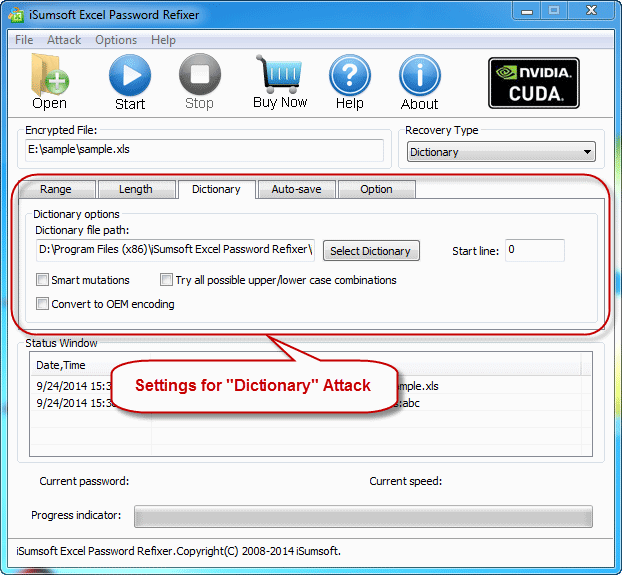Click the Stop toolbar icon

[200, 75]
